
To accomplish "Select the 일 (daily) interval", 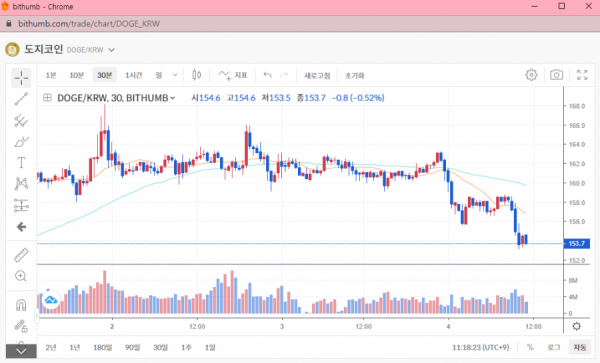I will click(x=159, y=75).
